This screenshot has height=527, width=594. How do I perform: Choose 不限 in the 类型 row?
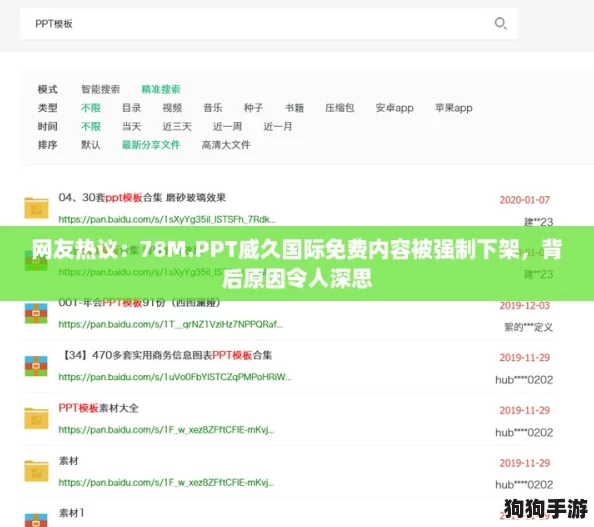point(91,108)
